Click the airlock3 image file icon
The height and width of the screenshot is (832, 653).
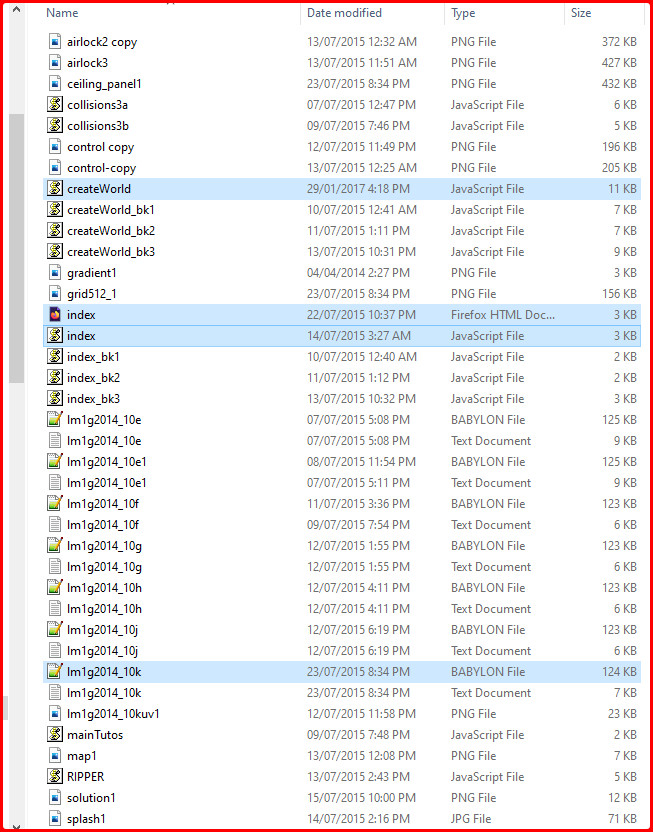(55, 63)
